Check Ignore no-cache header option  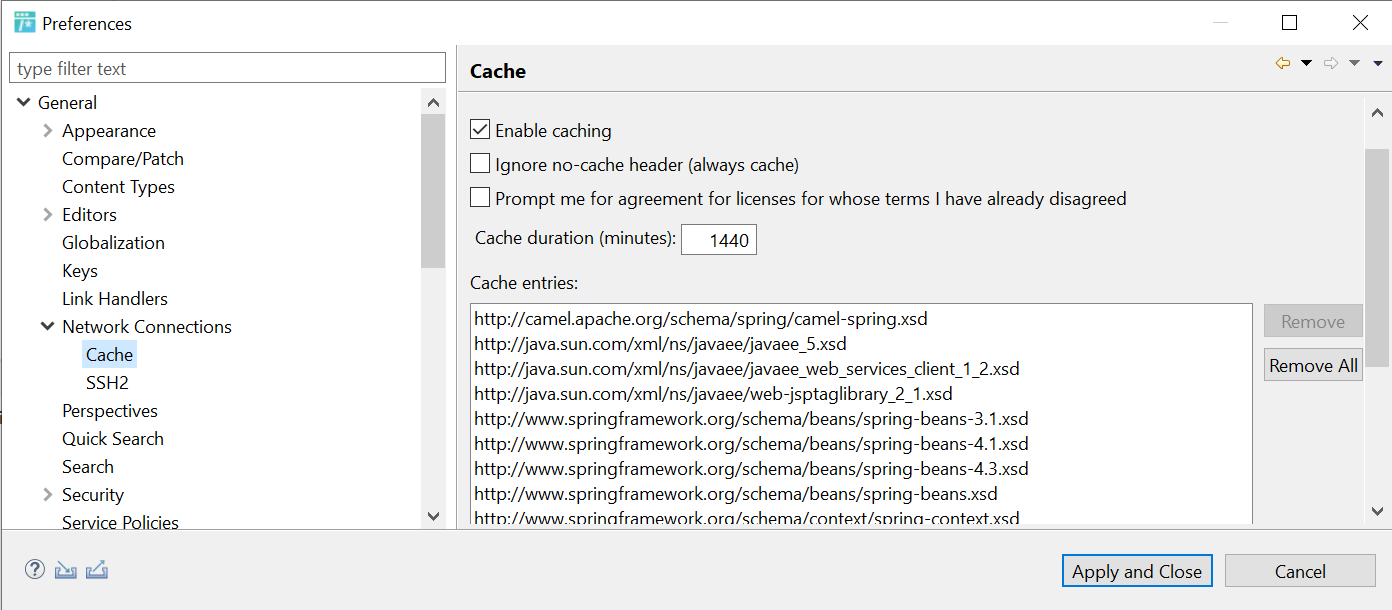[480, 164]
